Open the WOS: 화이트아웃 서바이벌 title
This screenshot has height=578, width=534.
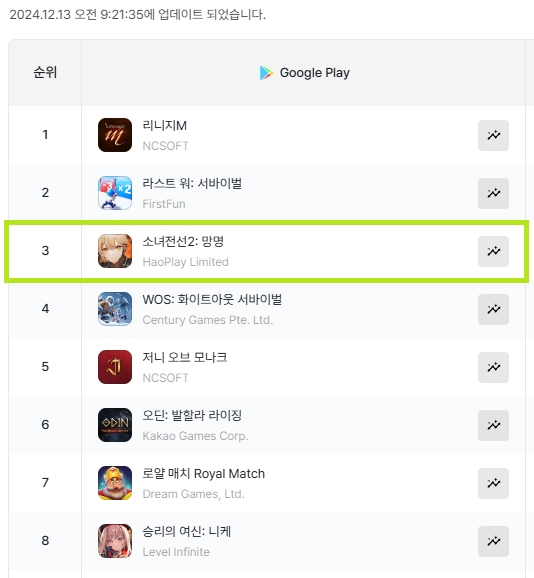tap(212, 299)
